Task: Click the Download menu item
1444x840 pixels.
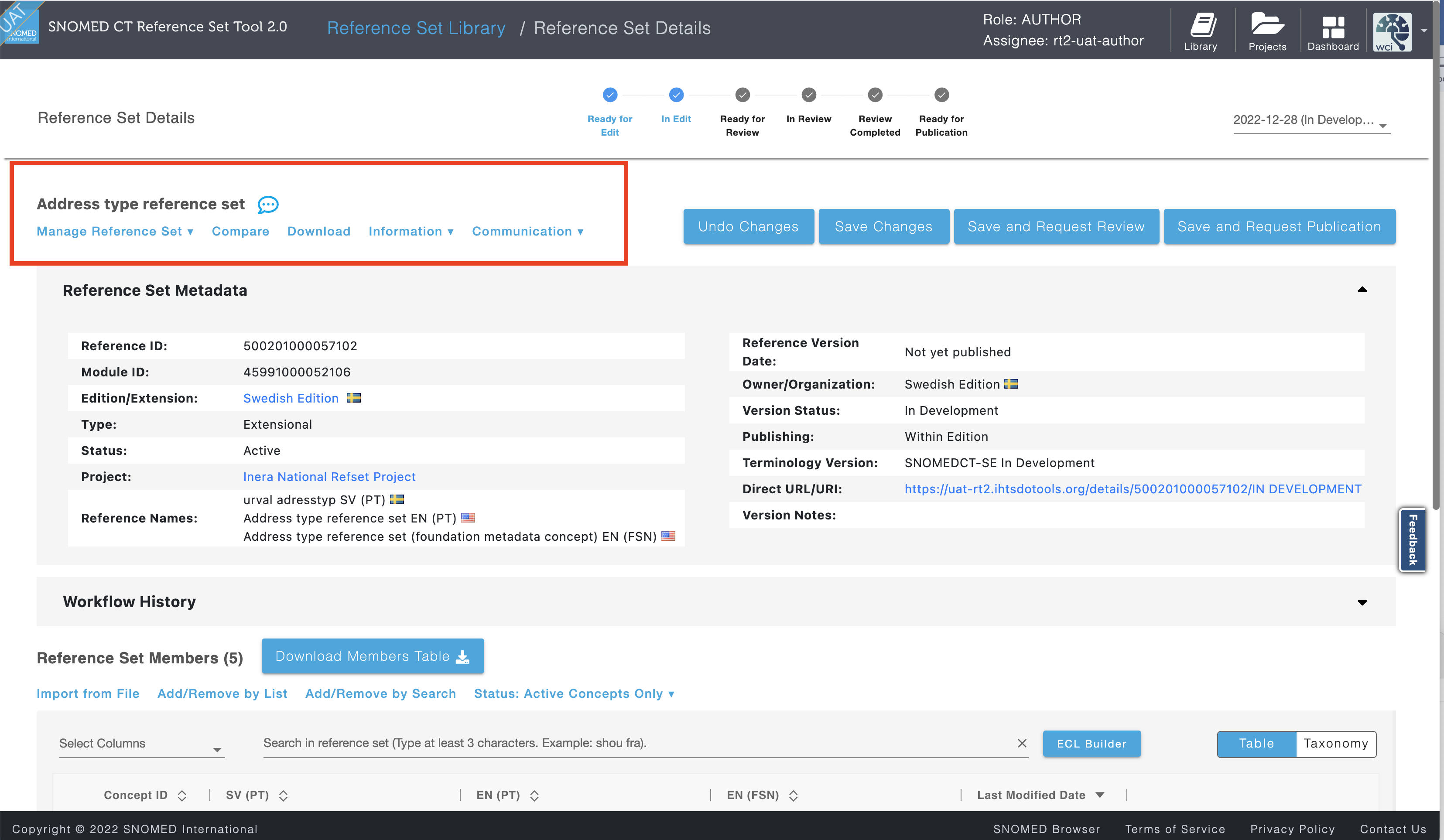Action: [x=318, y=232]
